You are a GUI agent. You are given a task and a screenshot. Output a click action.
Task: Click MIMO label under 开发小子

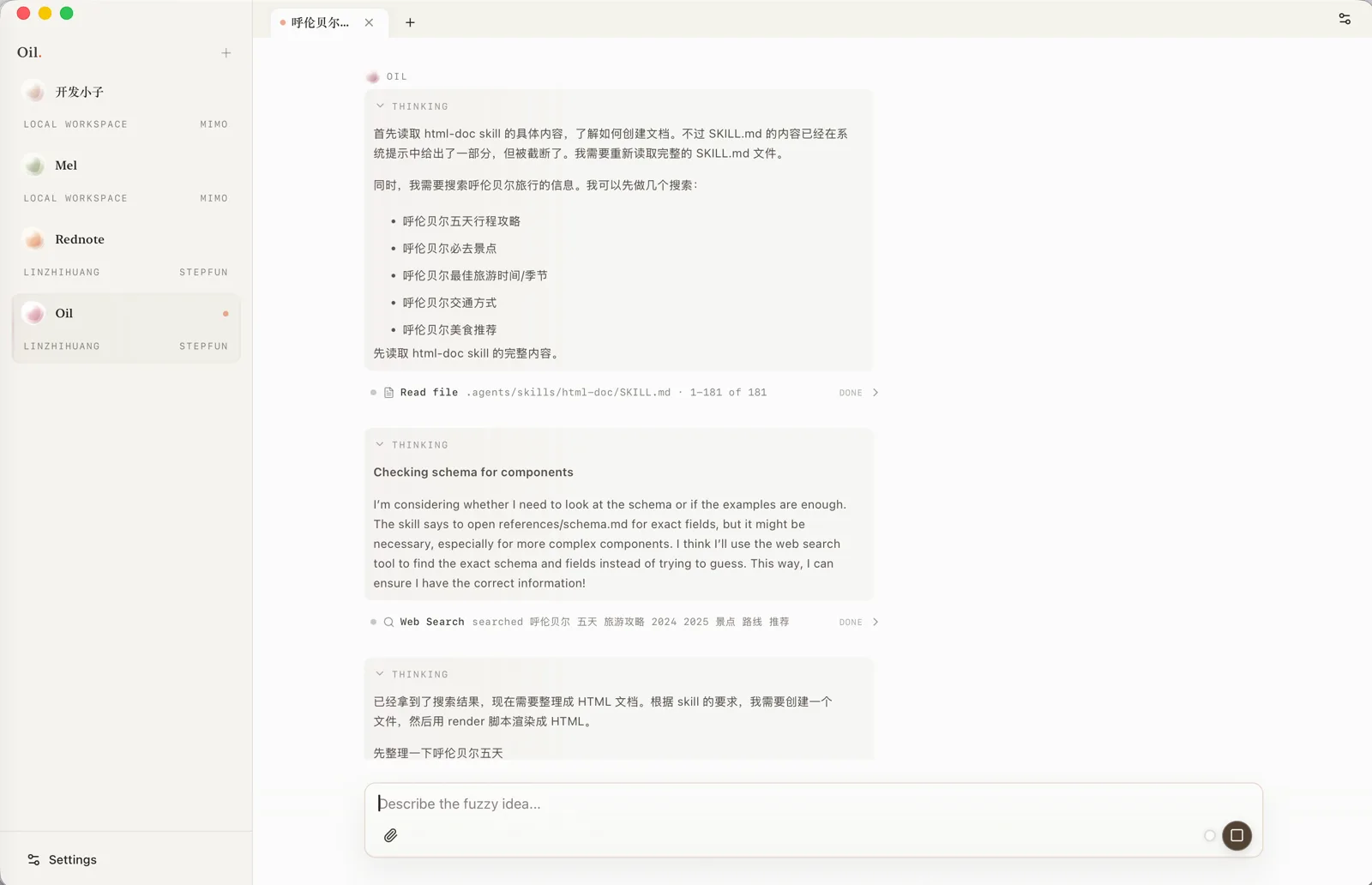pyautogui.click(x=214, y=124)
